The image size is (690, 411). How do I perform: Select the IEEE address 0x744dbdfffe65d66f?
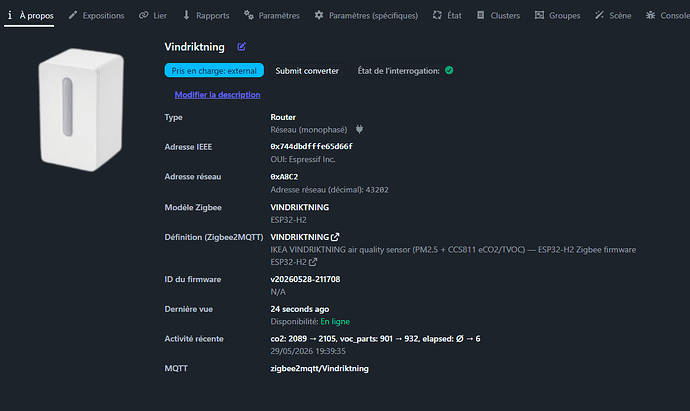click(x=311, y=146)
